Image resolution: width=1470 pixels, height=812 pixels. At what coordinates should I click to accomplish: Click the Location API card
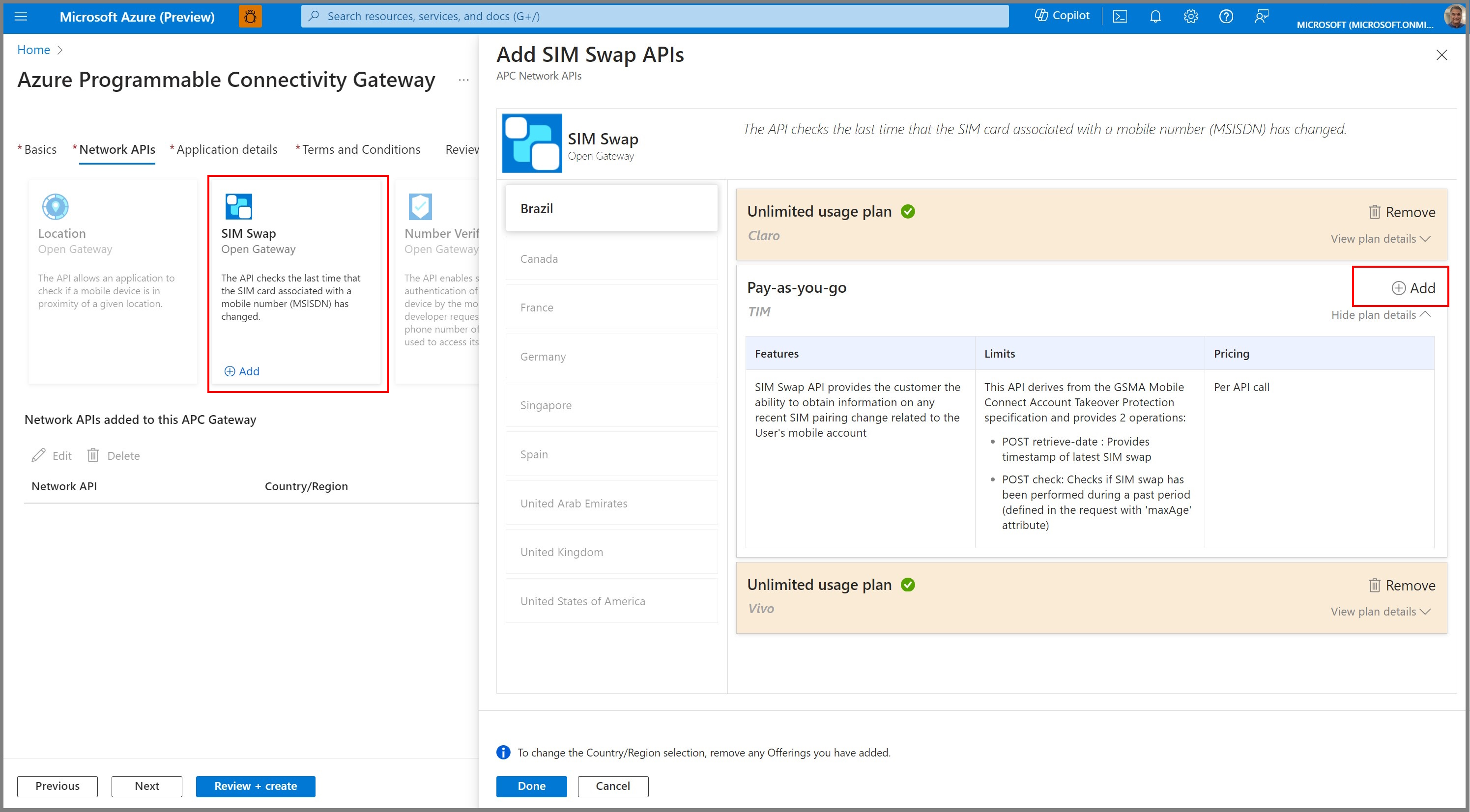point(113,281)
